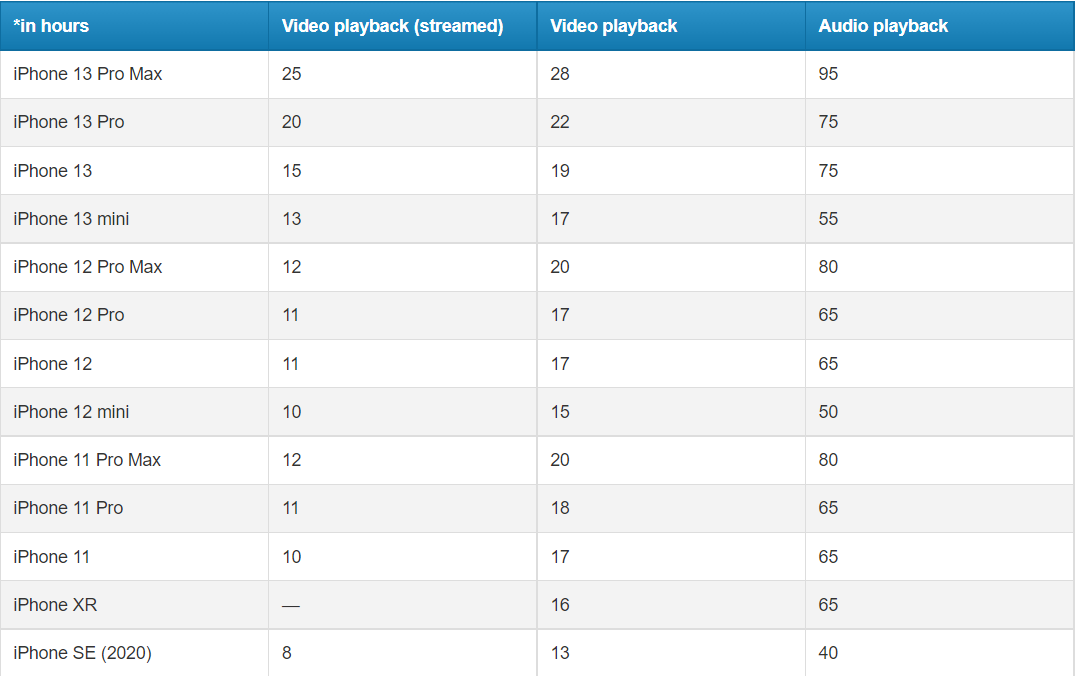Select the iPhone XR row label

click(x=55, y=605)
